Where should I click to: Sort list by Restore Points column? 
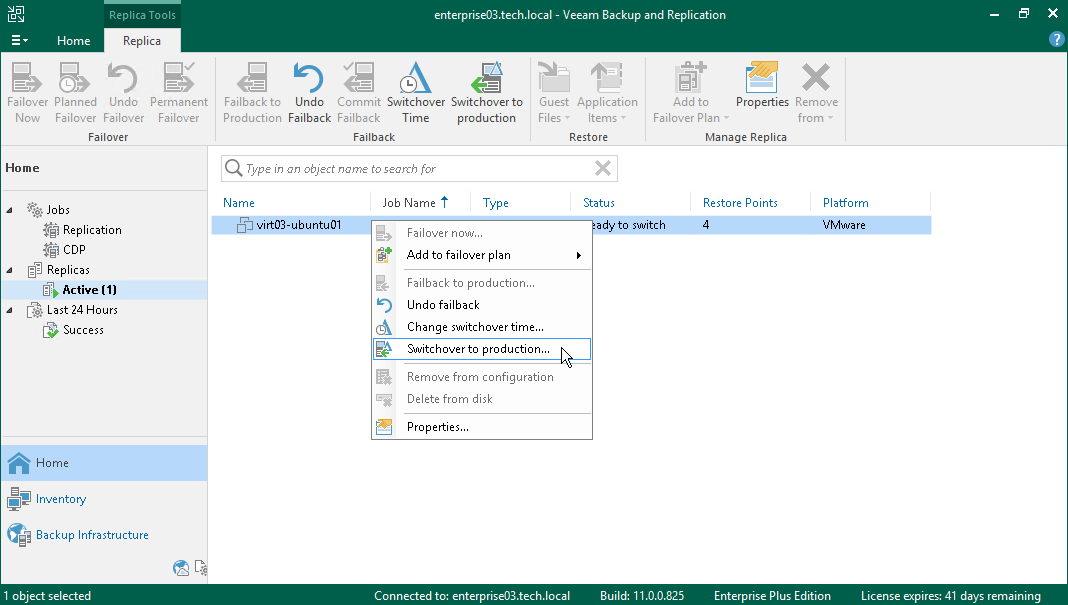[740, 203]
